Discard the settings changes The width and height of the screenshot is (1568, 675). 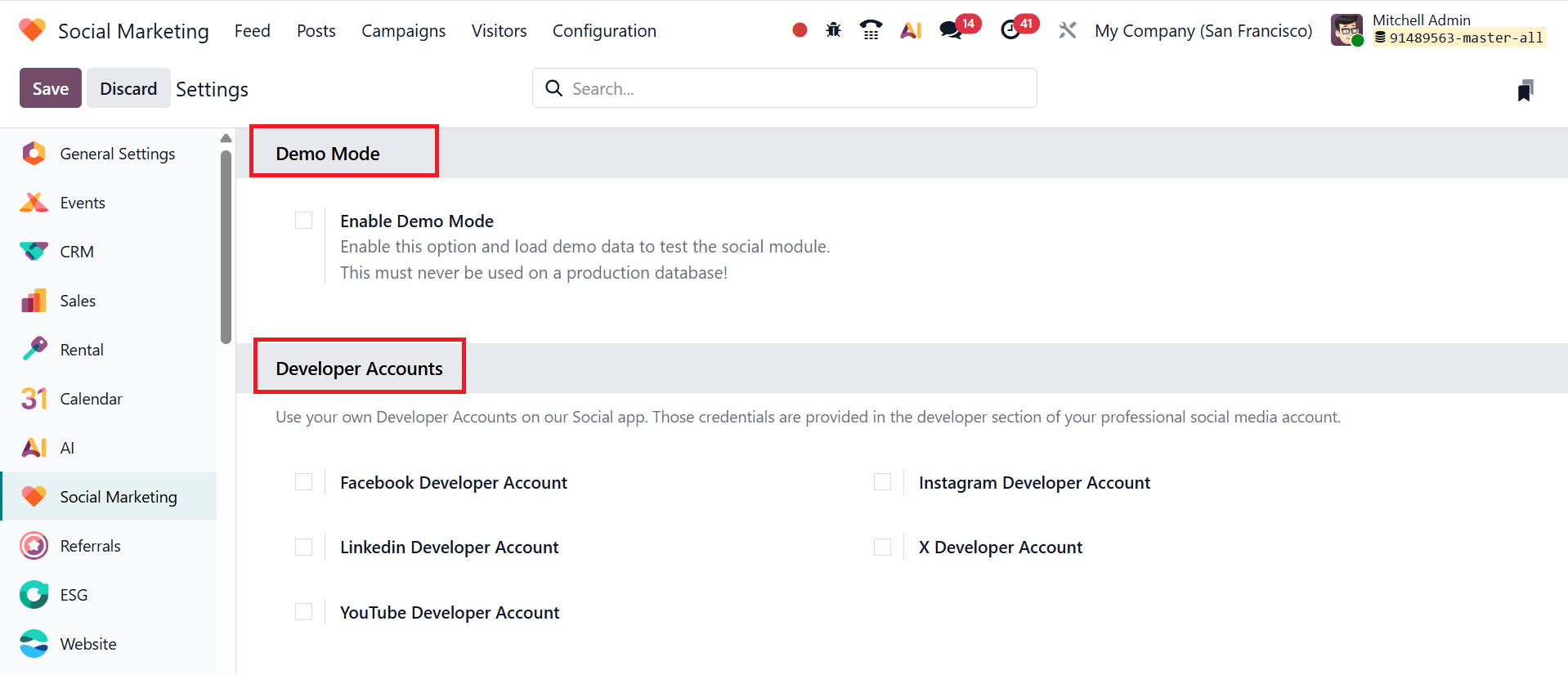128,88
